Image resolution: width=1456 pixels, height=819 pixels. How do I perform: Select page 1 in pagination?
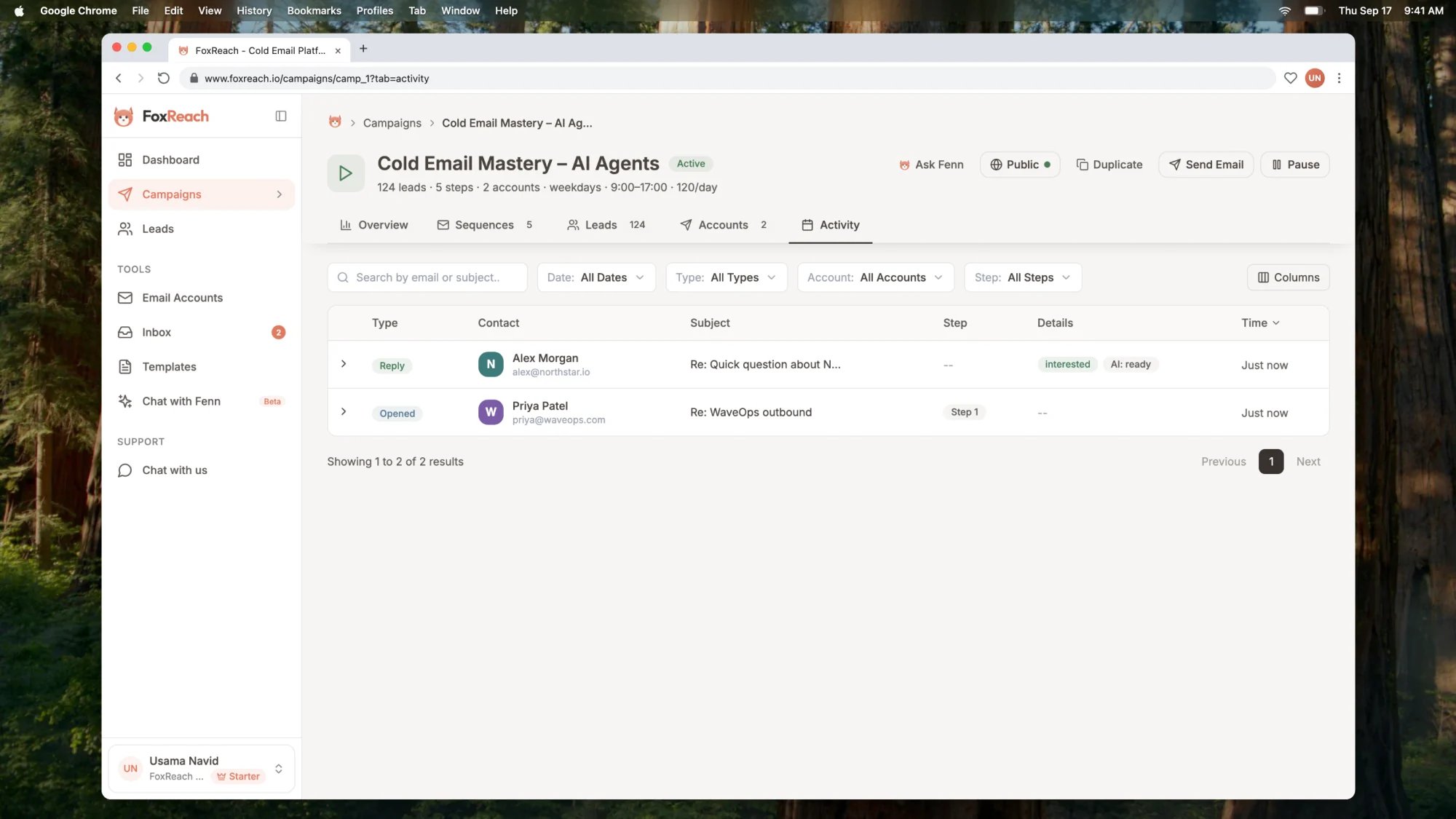tap(1271, 462)
